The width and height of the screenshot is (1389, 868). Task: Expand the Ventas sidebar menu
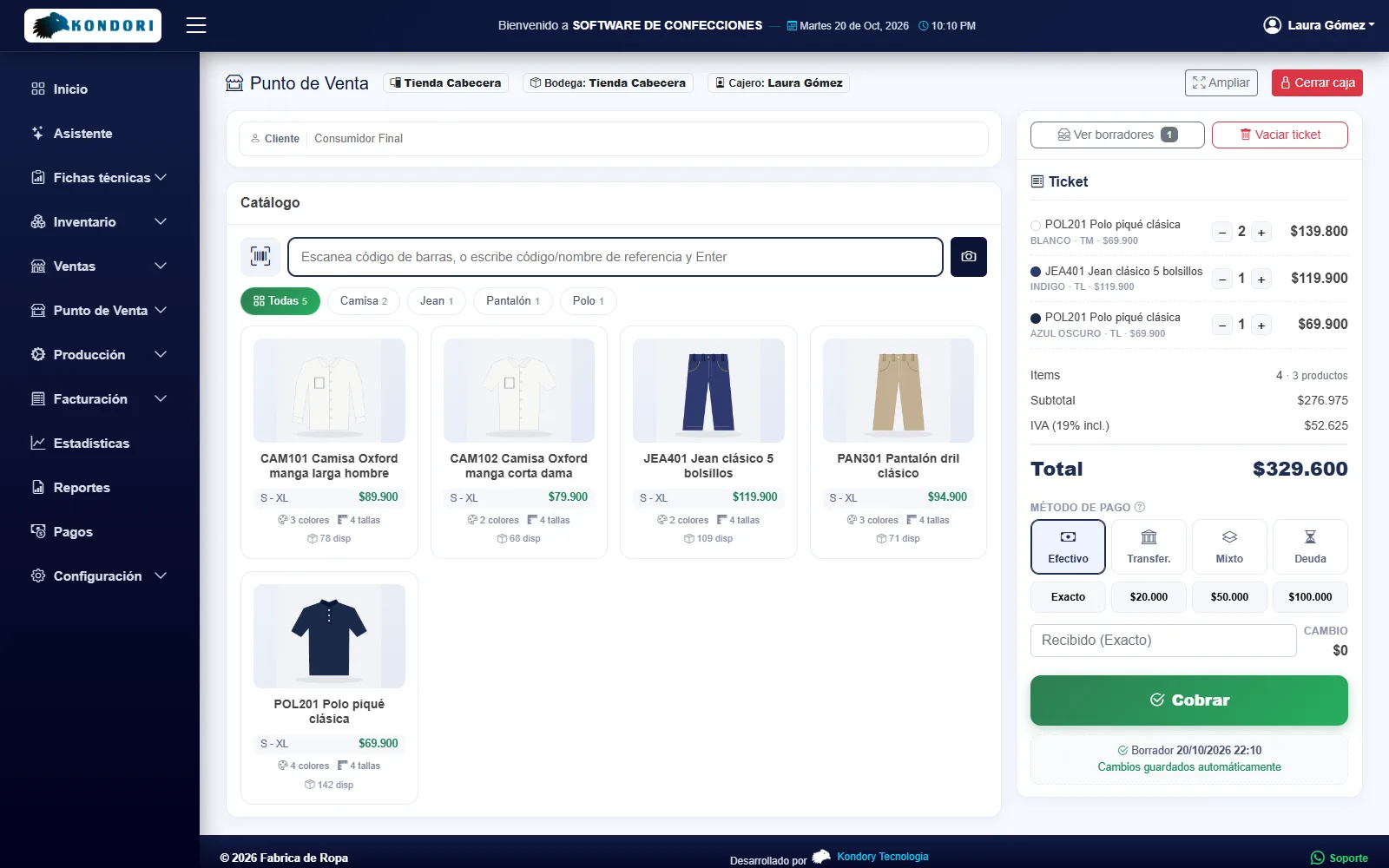[x=100, y=266]
